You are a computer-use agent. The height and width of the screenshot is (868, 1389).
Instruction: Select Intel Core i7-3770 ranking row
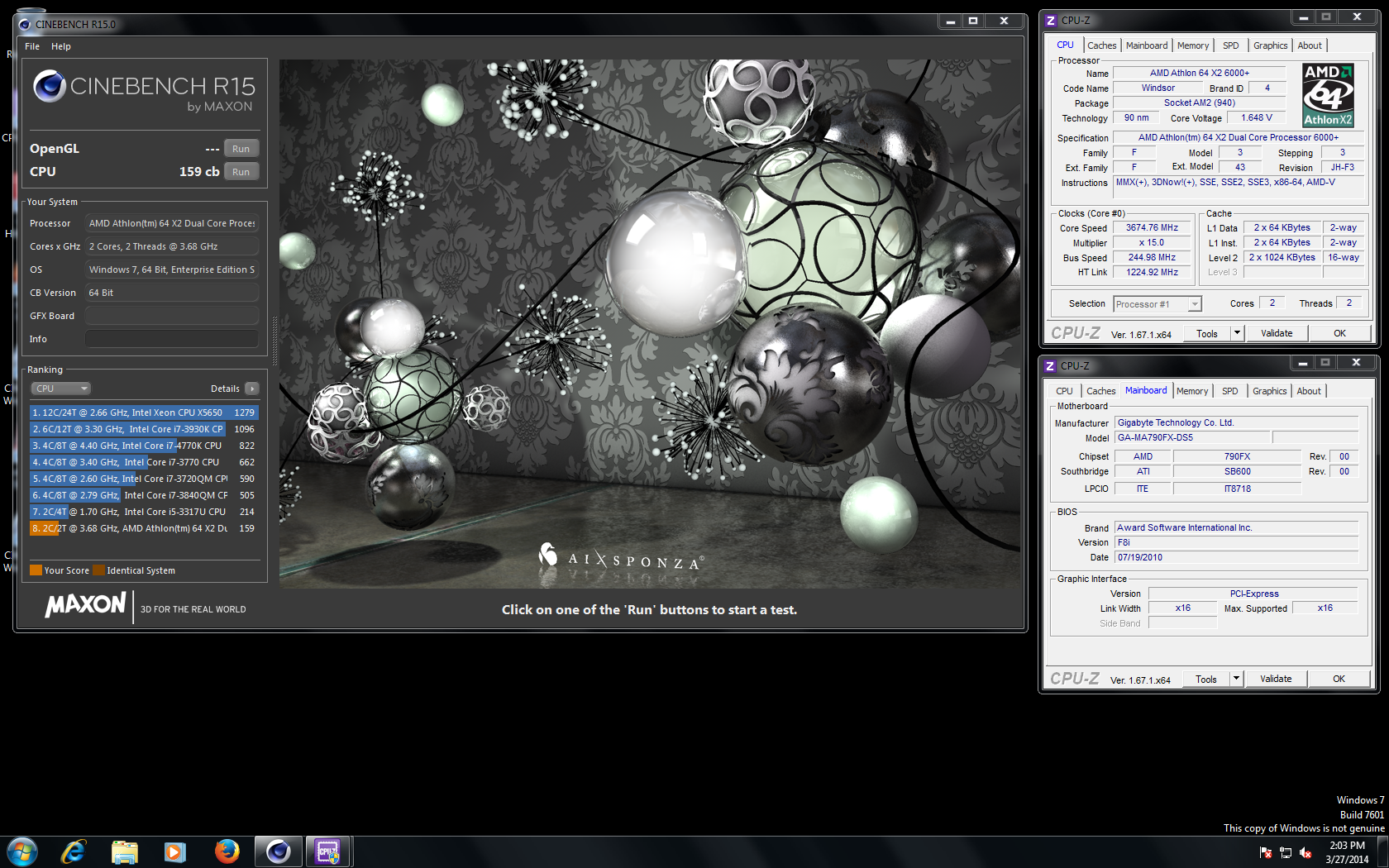(x=144, y=462)
